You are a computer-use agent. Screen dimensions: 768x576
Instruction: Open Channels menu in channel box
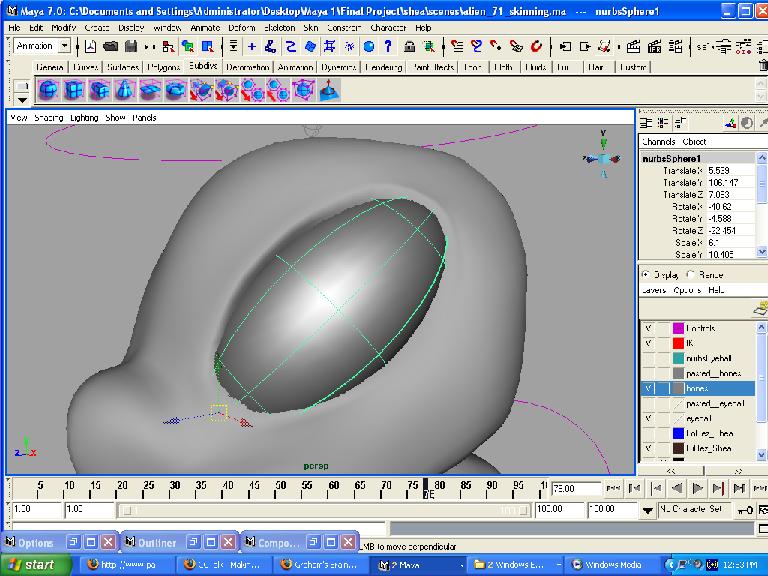pos(659,142)
